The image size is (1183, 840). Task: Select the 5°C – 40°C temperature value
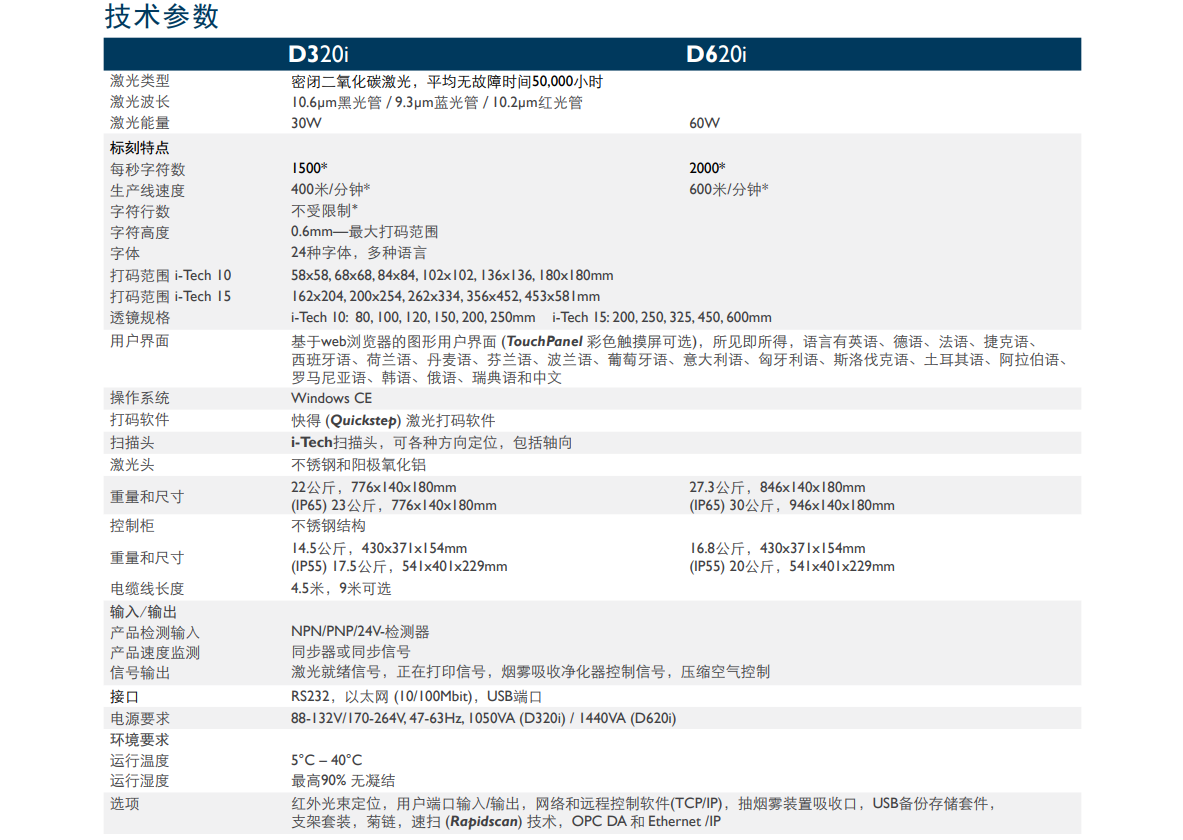point(327,760)
